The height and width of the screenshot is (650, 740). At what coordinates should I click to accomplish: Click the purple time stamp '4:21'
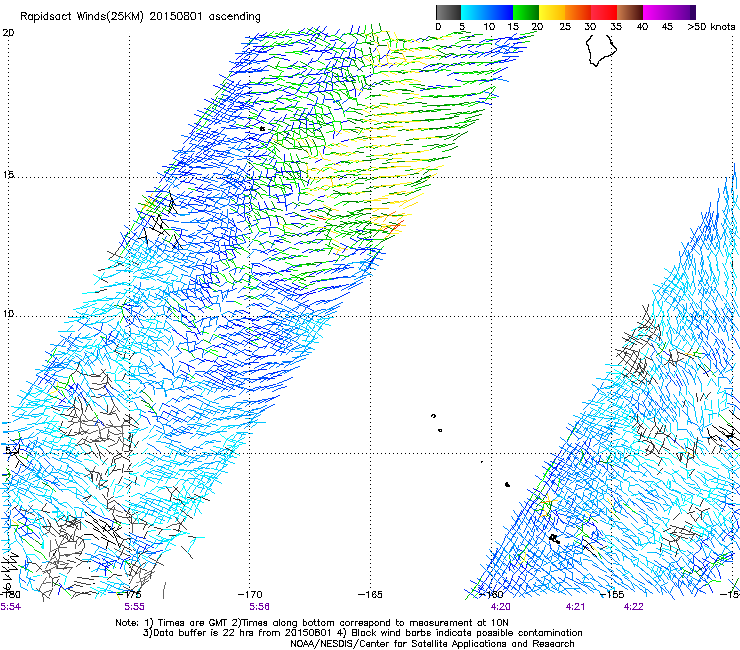click(575, 607)
